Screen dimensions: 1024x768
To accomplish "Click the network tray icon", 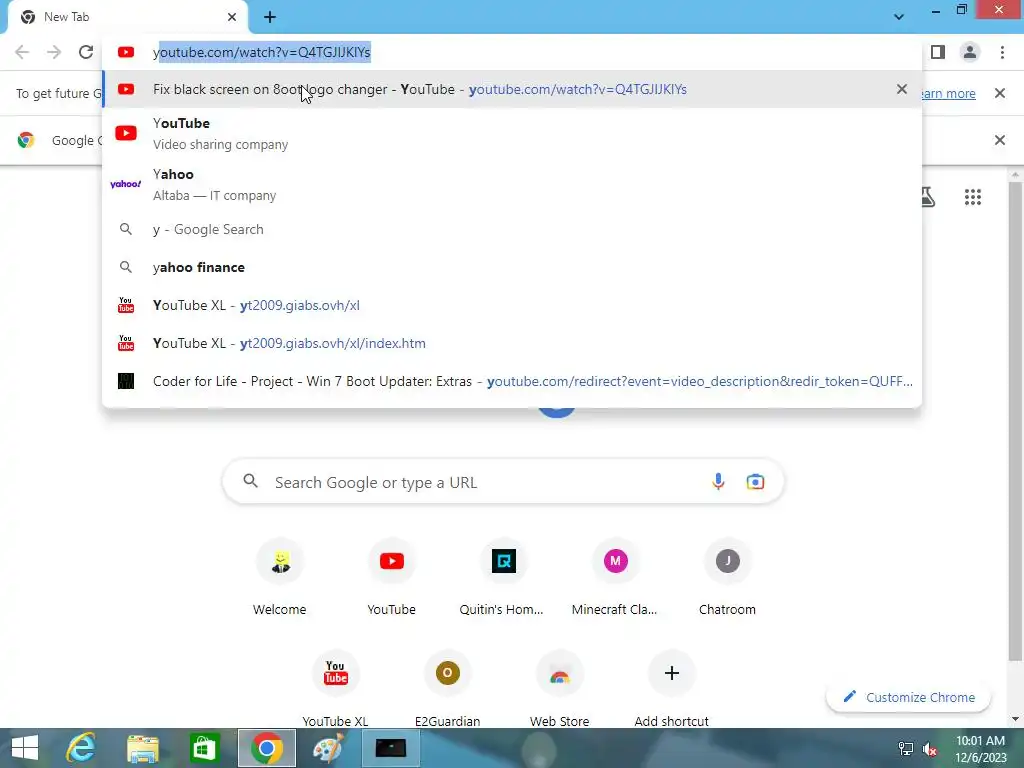I will pos(906,749).
